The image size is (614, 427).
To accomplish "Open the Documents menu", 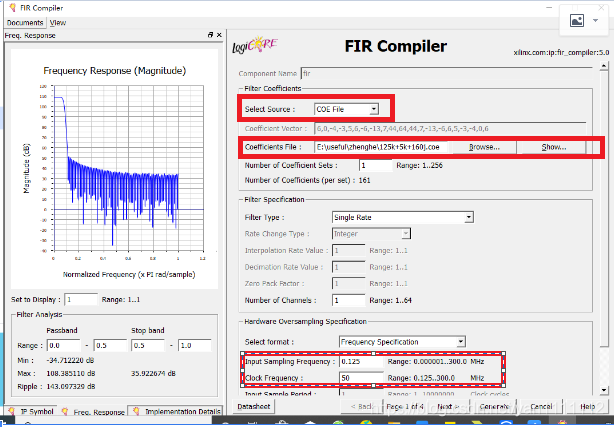I will 25,23.
